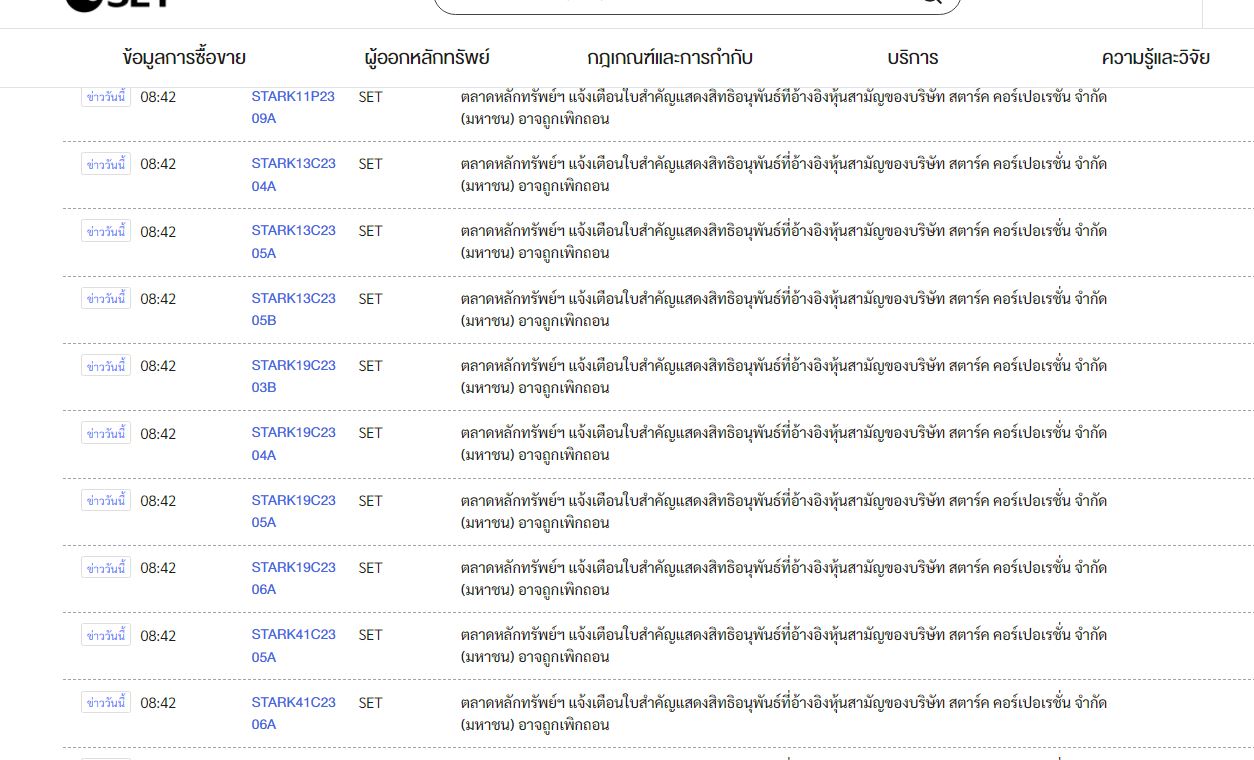Click the ข่าววันนี้ badge on STARK11P2309A row
This screenshot has width=1254, height=760.
[106, 97]
